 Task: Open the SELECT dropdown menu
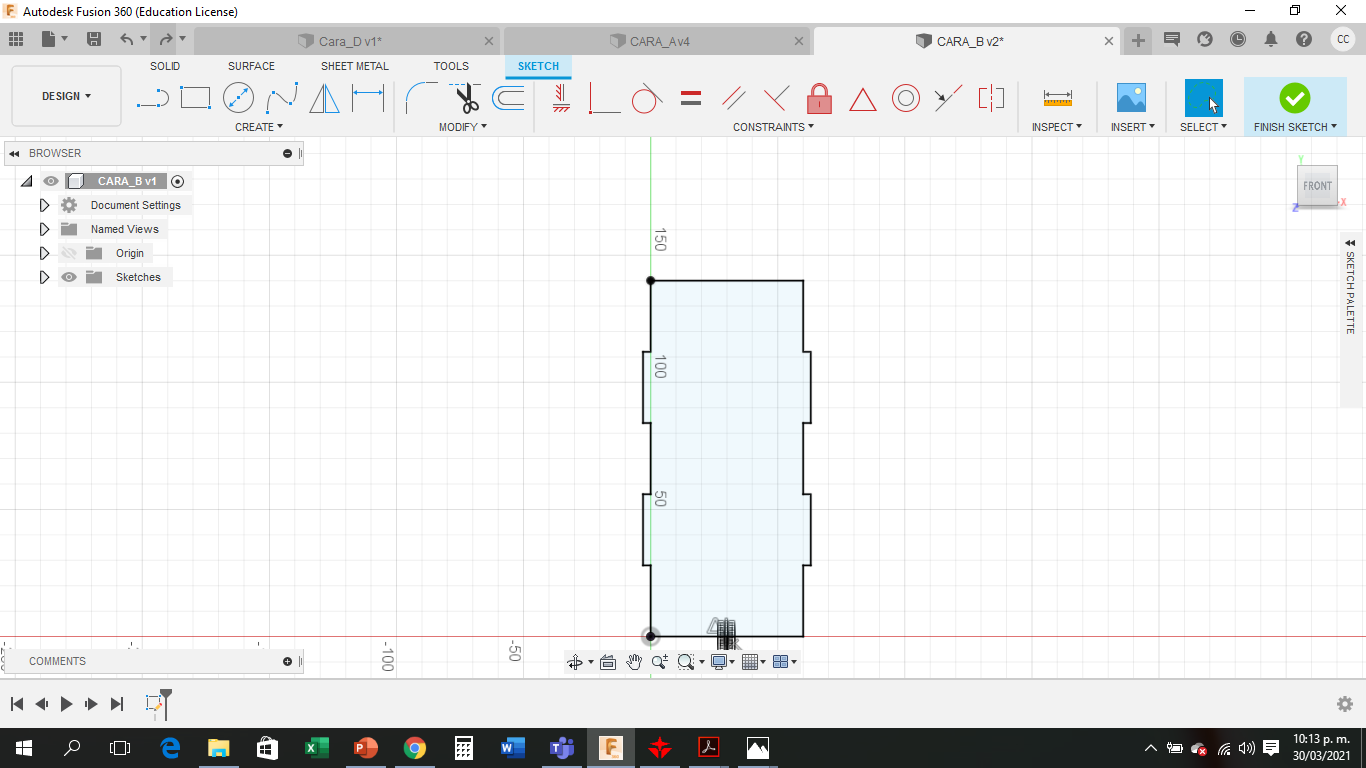(1203, 127)
